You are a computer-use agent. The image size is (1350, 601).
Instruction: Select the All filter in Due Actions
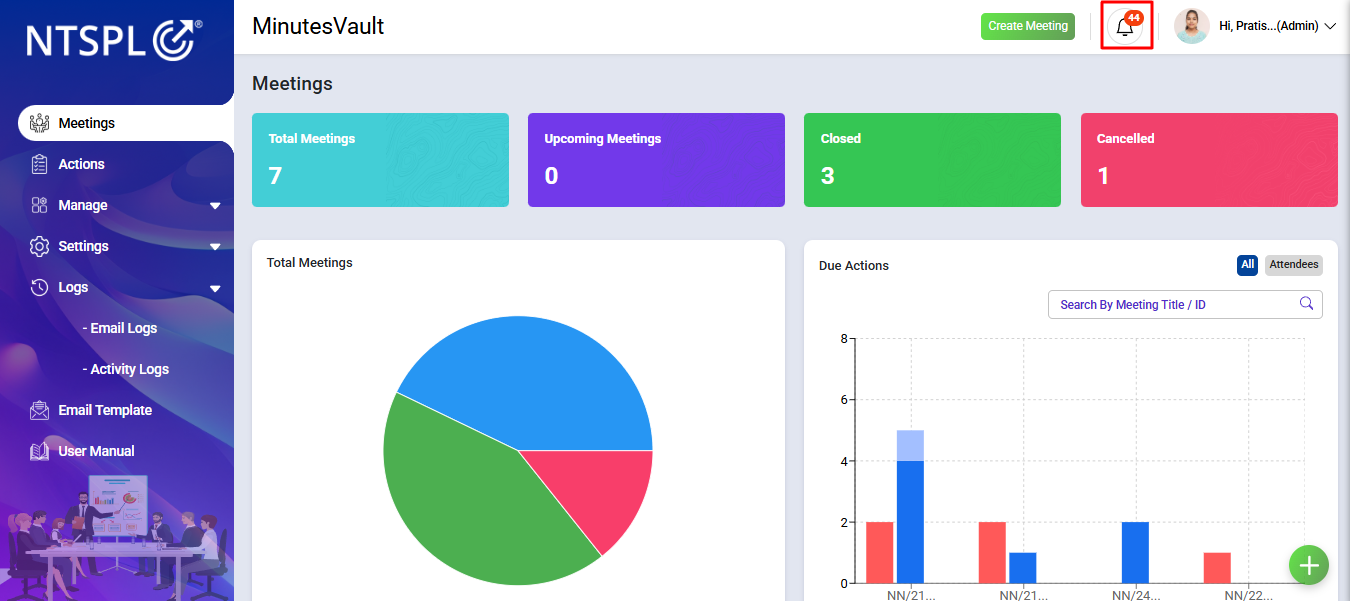1247,265
